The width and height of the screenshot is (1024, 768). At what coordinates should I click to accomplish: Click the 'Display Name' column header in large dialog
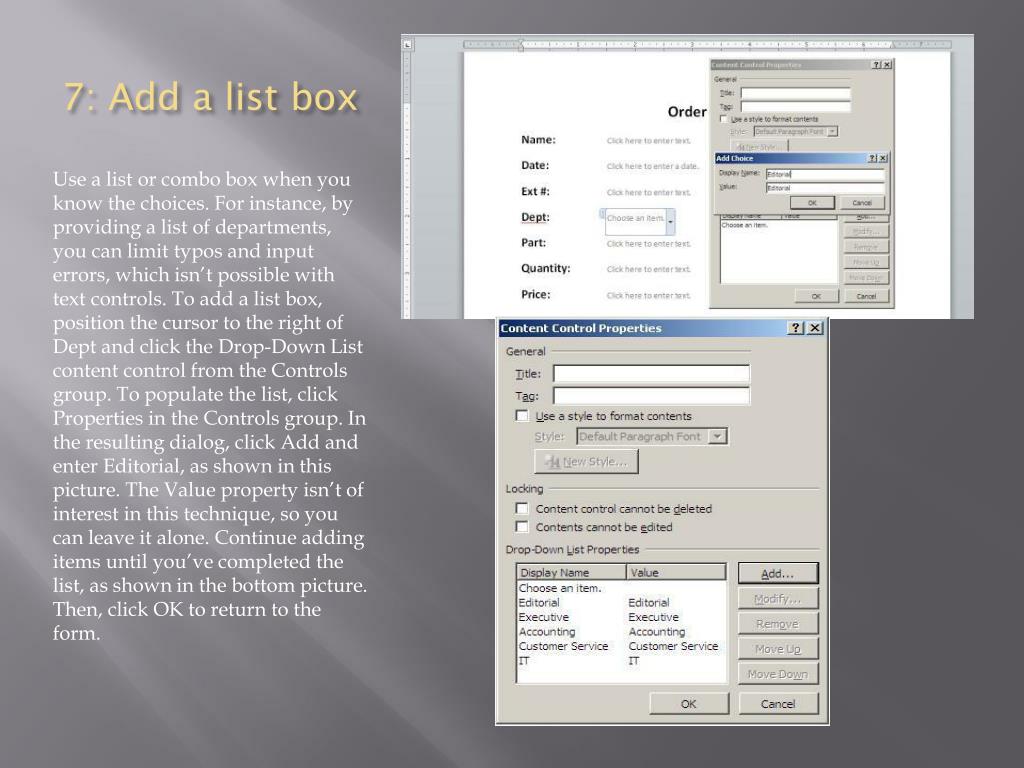571,573
